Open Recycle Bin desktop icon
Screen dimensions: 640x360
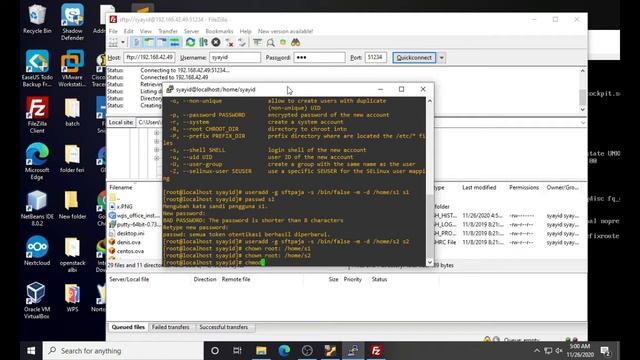pyautogui.click(x=37, y=19)
